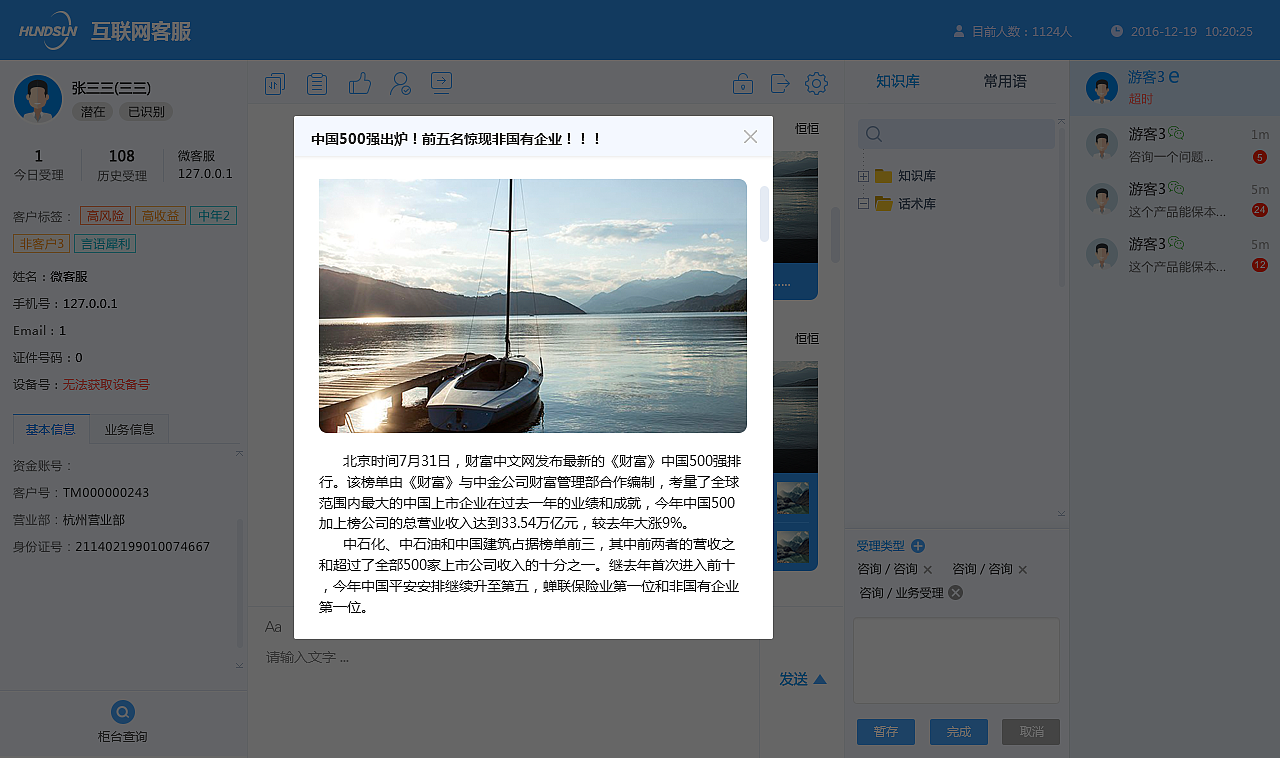Switch to the 业务信息 tab
The height and width of the screenshot is (758, 1280).
129,428
